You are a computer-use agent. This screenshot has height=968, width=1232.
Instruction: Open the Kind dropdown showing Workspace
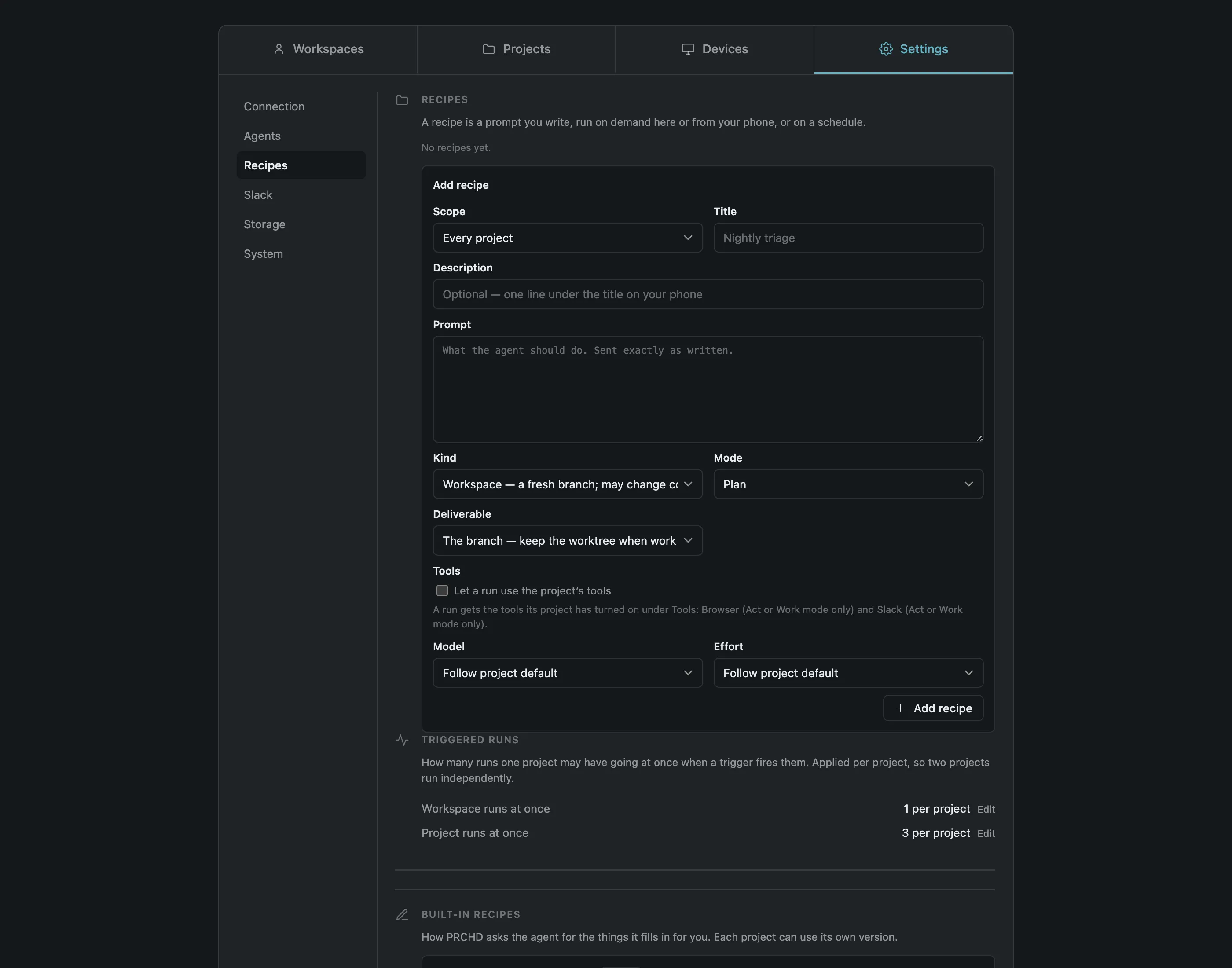(567, 484)
